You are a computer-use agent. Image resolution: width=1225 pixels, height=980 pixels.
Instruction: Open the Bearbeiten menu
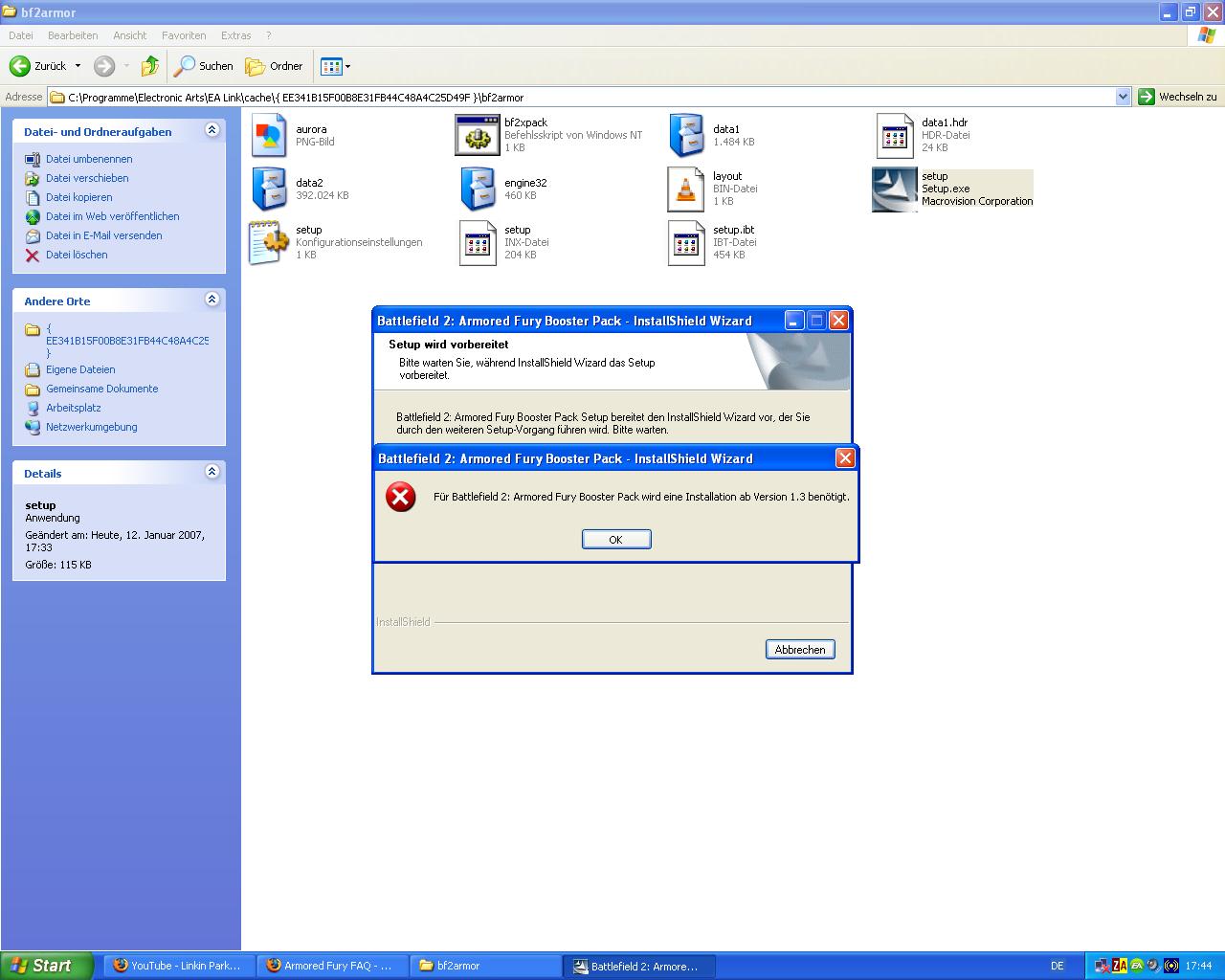point(73,35)
